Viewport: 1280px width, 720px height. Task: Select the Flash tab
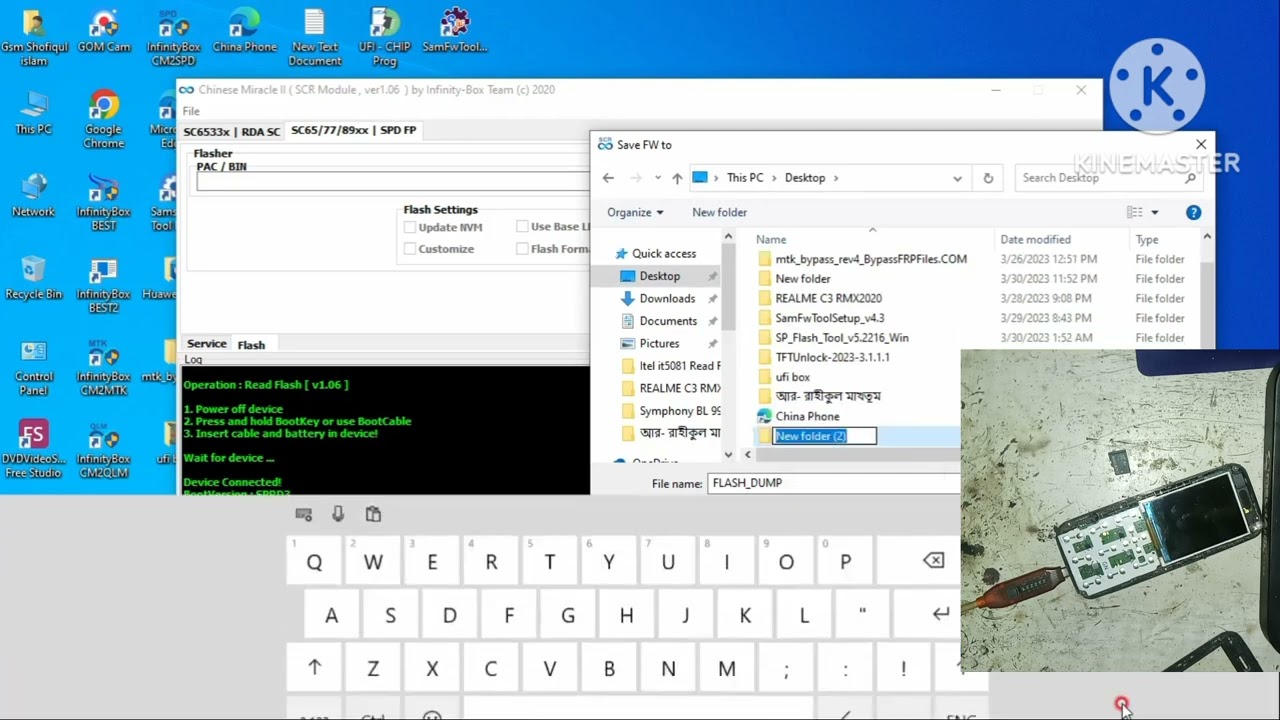tap(251, 345)
